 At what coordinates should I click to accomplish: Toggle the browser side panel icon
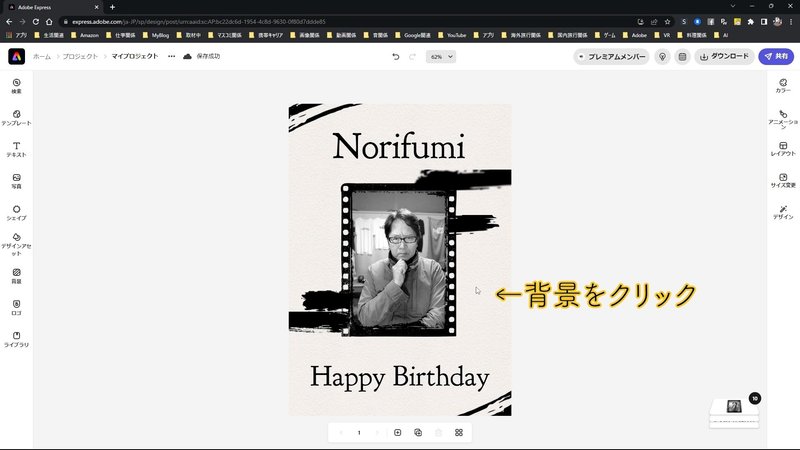764,21
